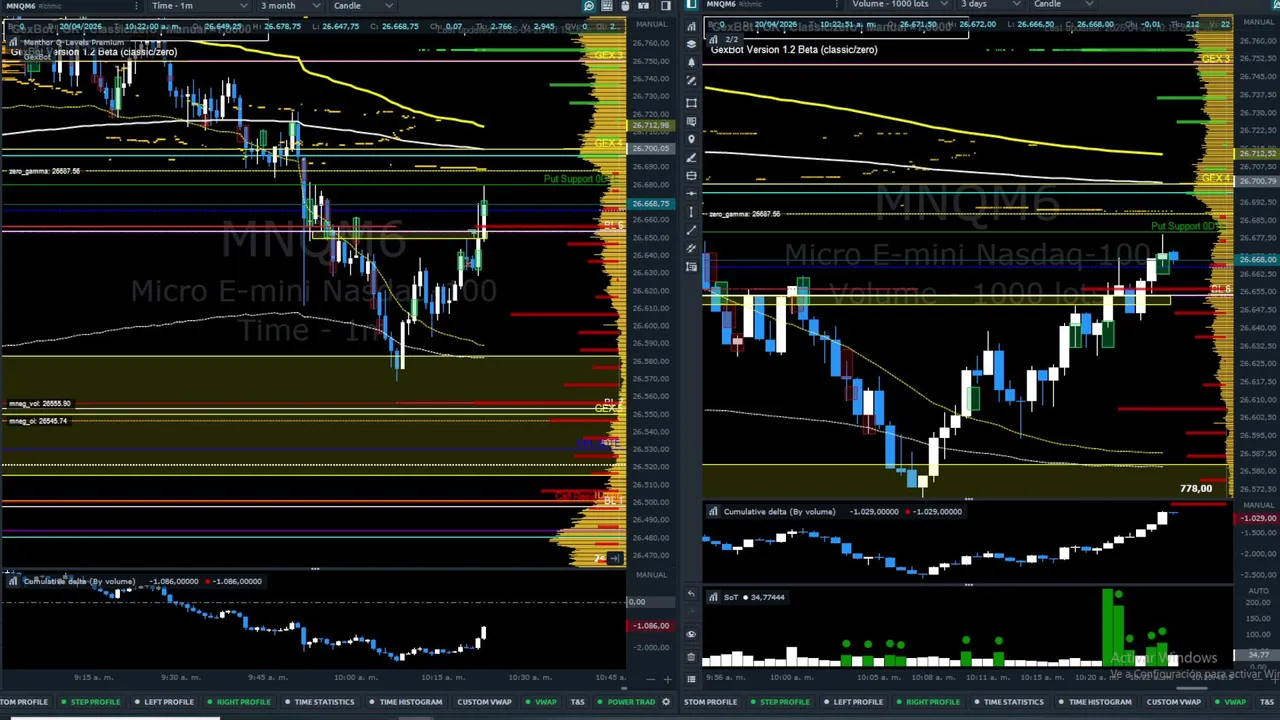Image resolution: width=1280 pixels, height=720 pixels.
Task: Select the location pin marker tool
Action: [691, 140]
